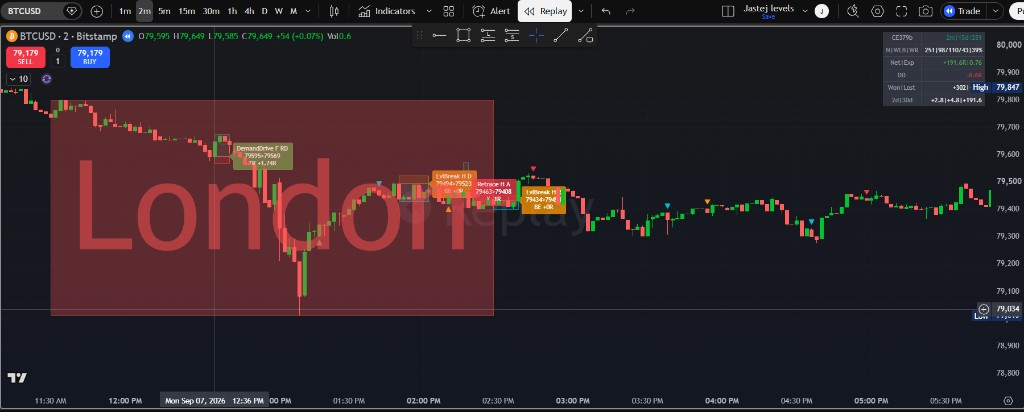Undo the last chart action
Viewport: 1024px width, 412px height.
coord(606,11)
